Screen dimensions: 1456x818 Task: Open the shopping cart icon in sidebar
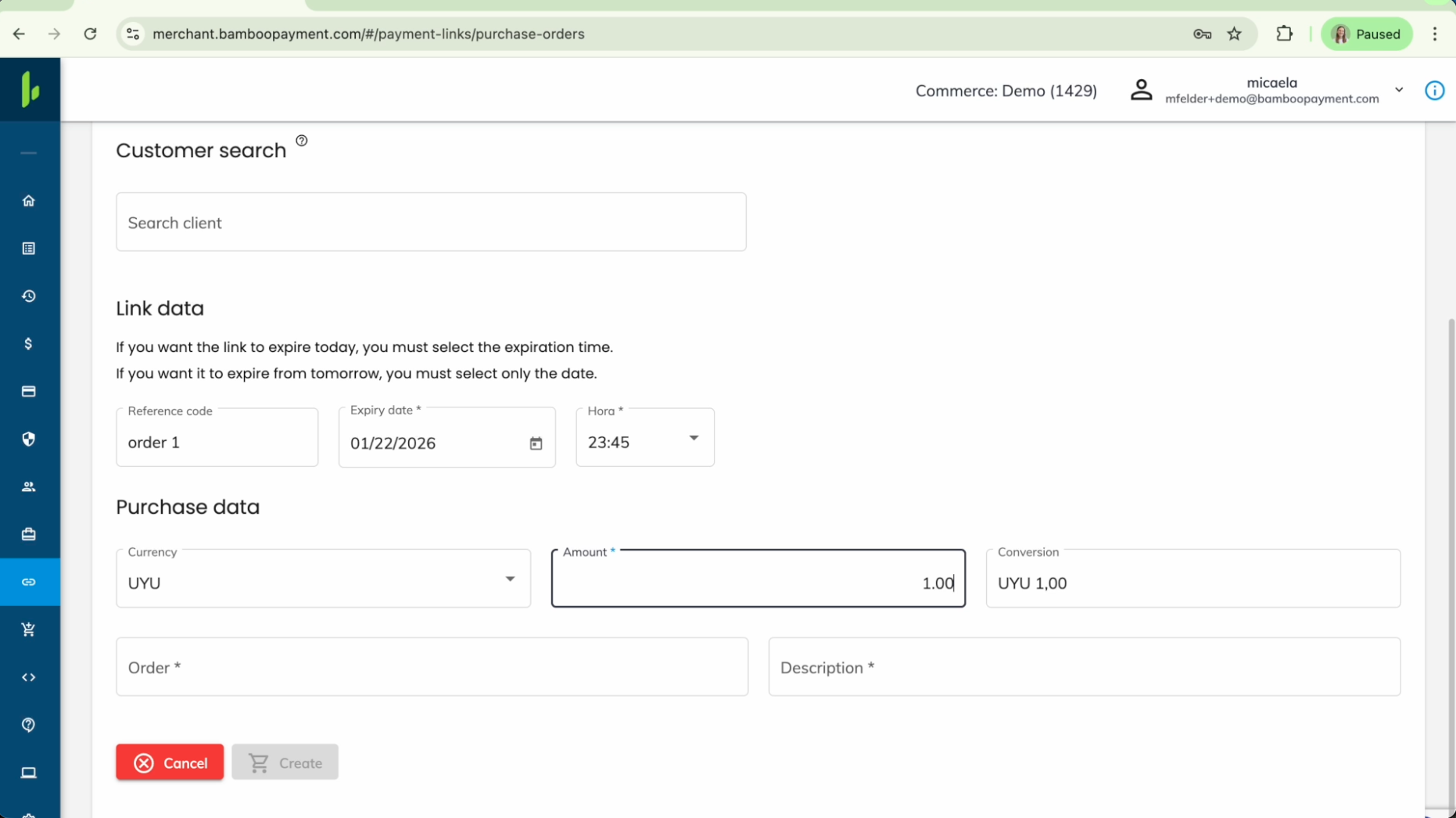pyautogui.click(x=29, y=630)
